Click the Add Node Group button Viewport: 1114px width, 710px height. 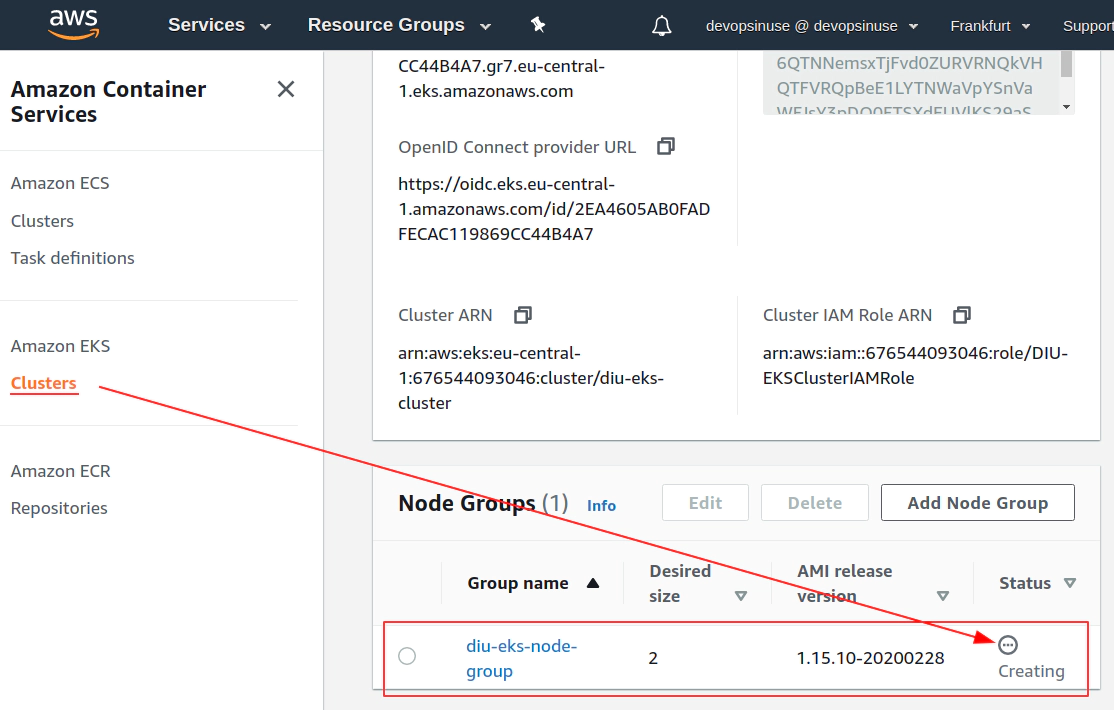click(x=978, y=502)
